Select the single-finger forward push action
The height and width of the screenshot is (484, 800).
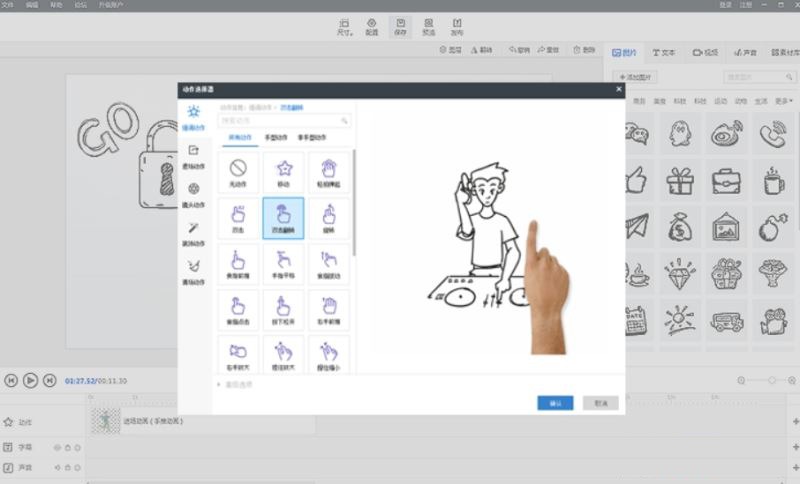click(238, 264)
